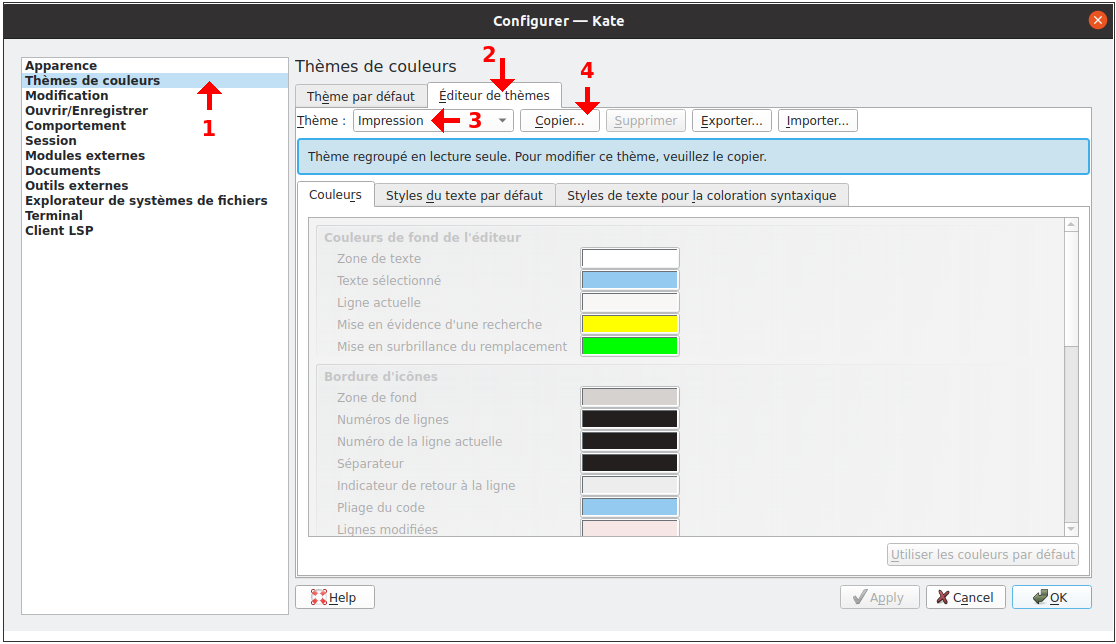Click the Numéros de lignes color swatch
The image size is (1116, 644).
coord(630,419)
